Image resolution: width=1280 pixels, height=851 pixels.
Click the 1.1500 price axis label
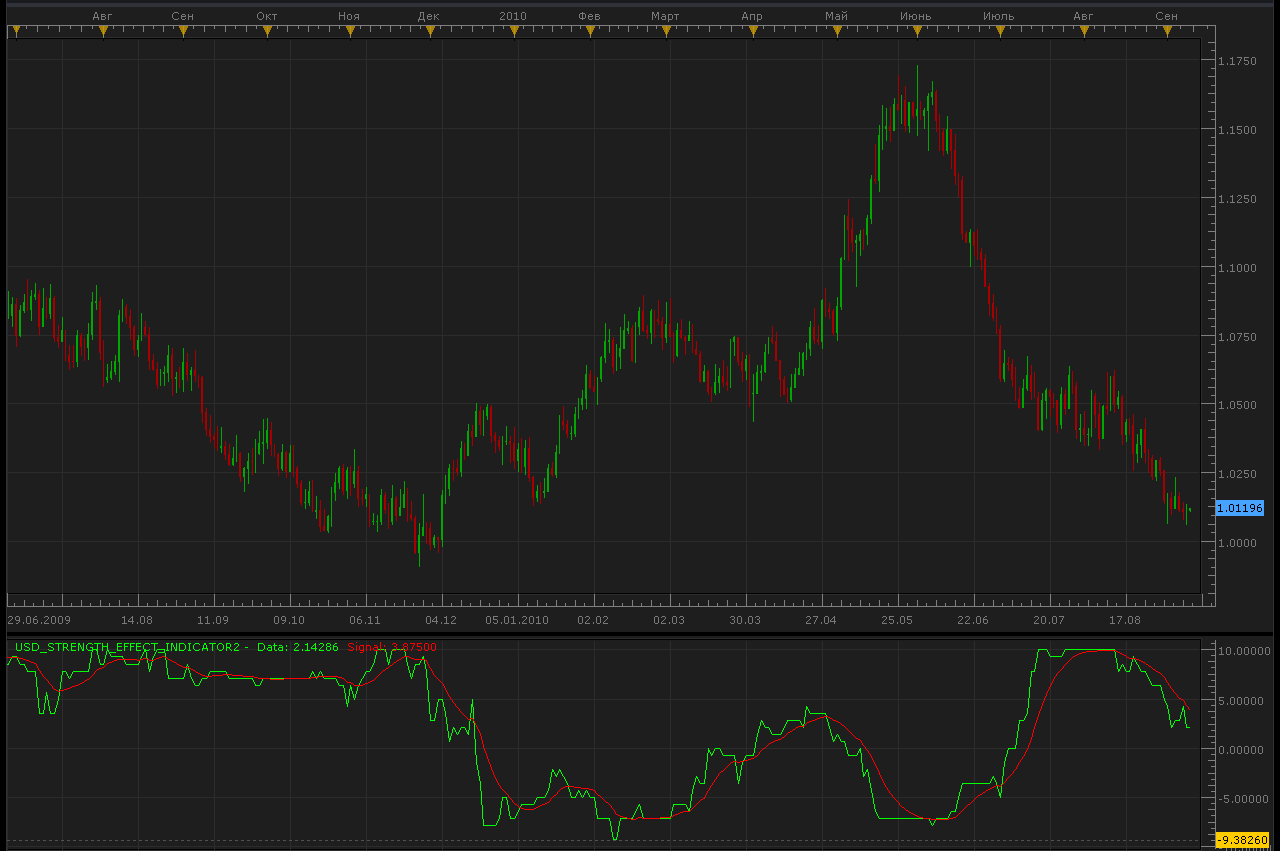coord(1237,131)
